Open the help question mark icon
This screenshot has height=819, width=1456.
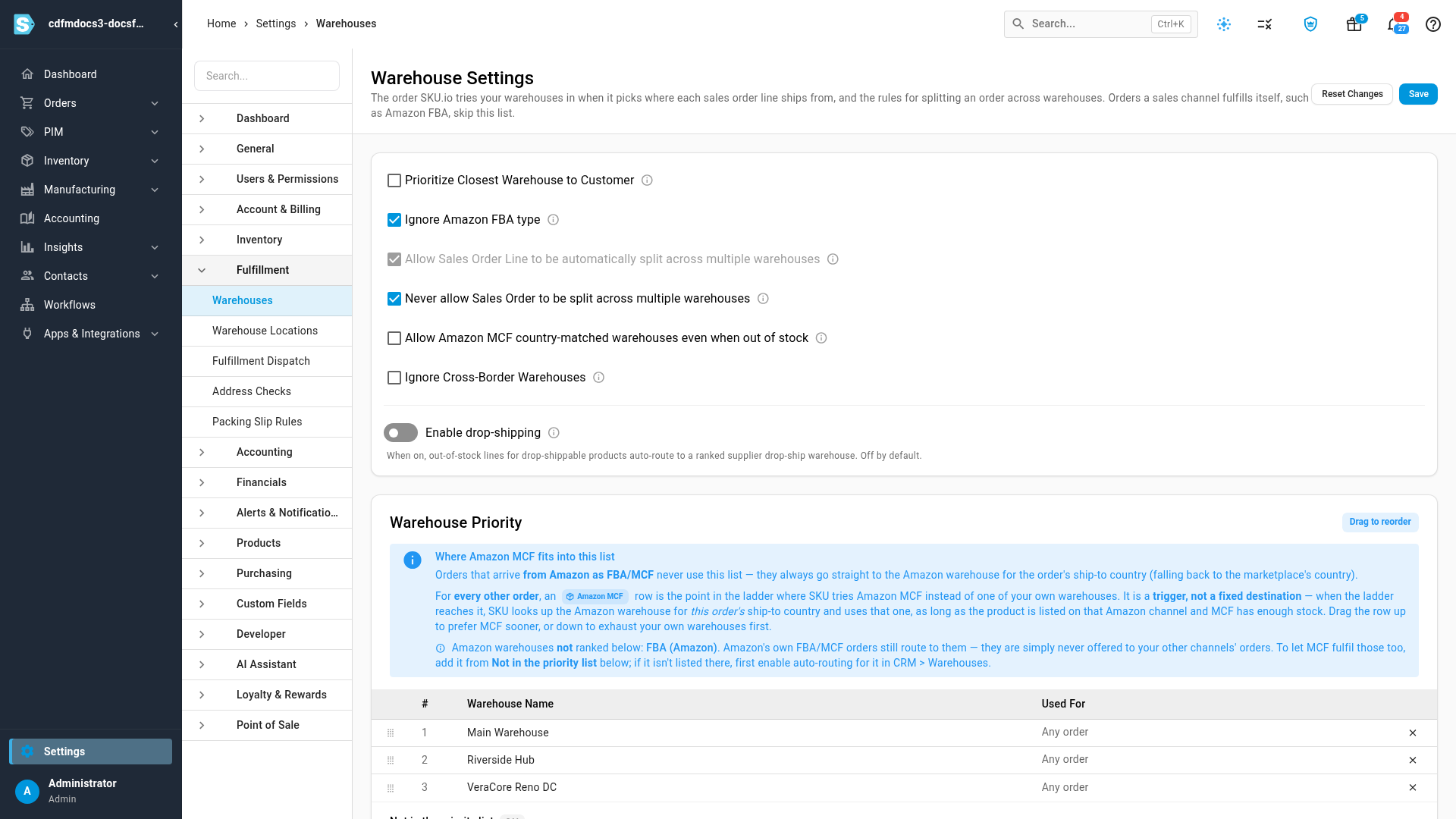[1433, 24]
